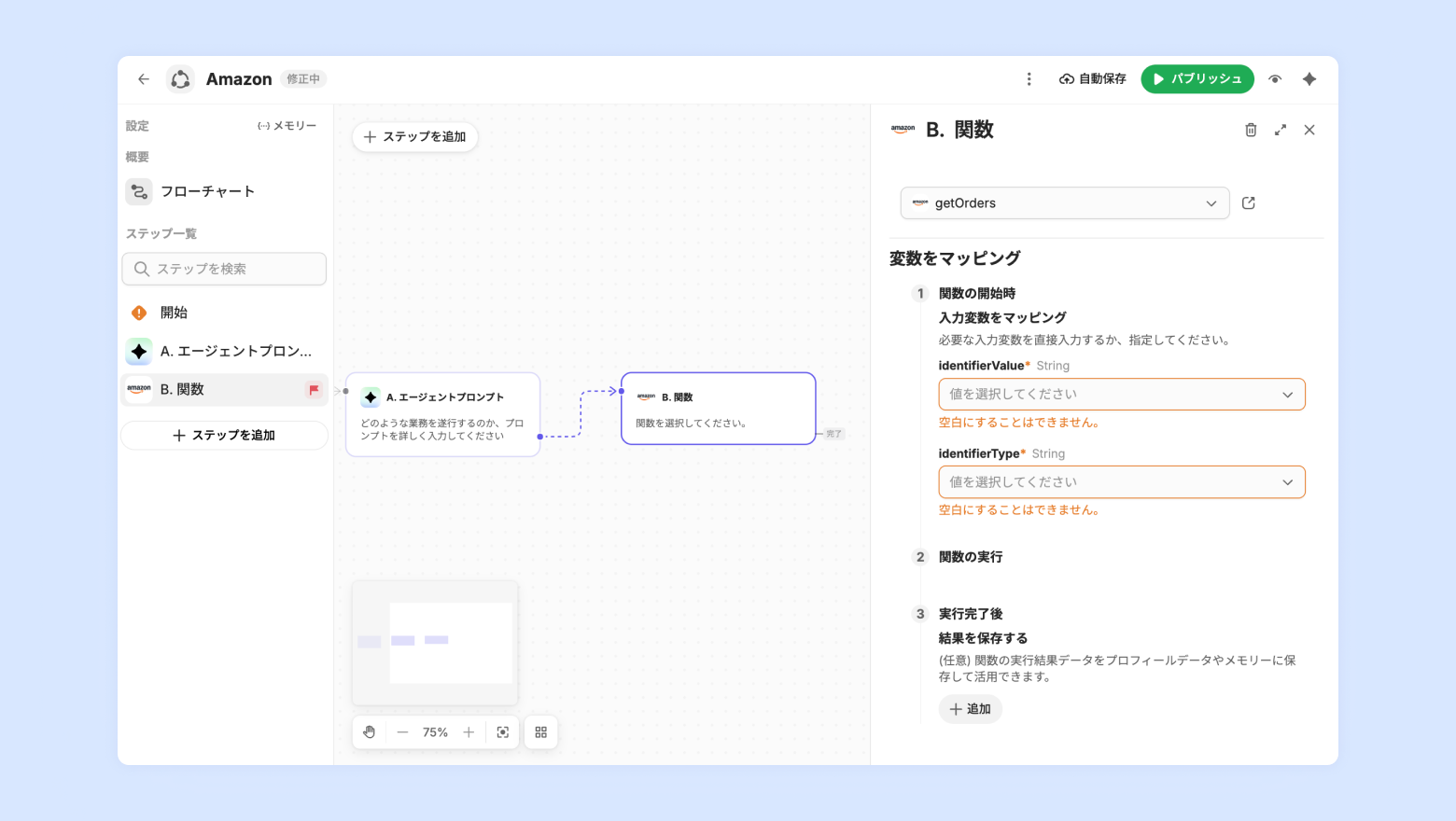Click the red flag icon on B. 関数

(x=314, y=390)
